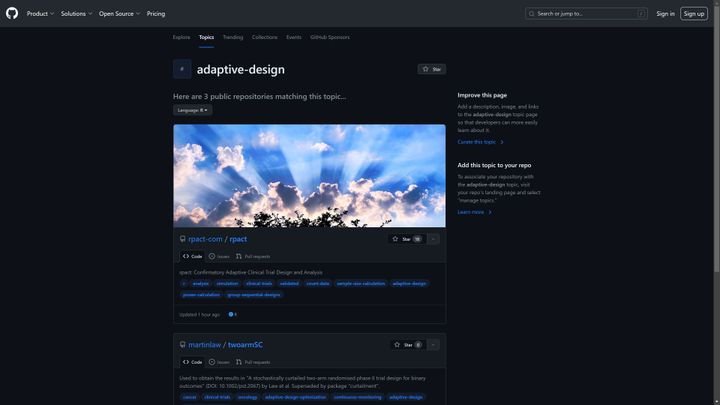The image size is (720, 405).
Task: Click the star icon on twoarmSC card
Action: pyautogui.click(x=397, y=344)
